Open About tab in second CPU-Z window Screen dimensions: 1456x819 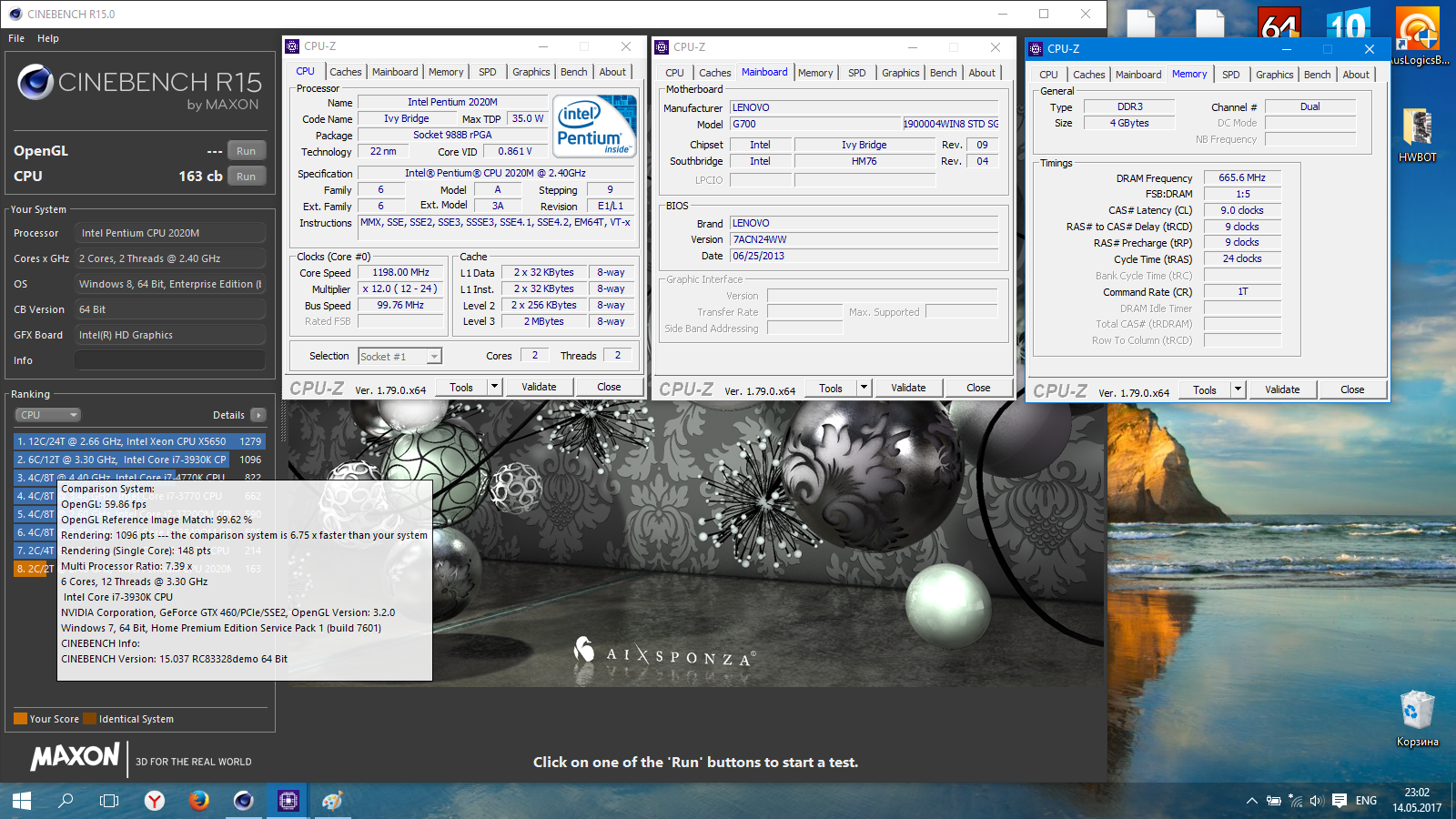pyautogui.click(x=982, y=73)
